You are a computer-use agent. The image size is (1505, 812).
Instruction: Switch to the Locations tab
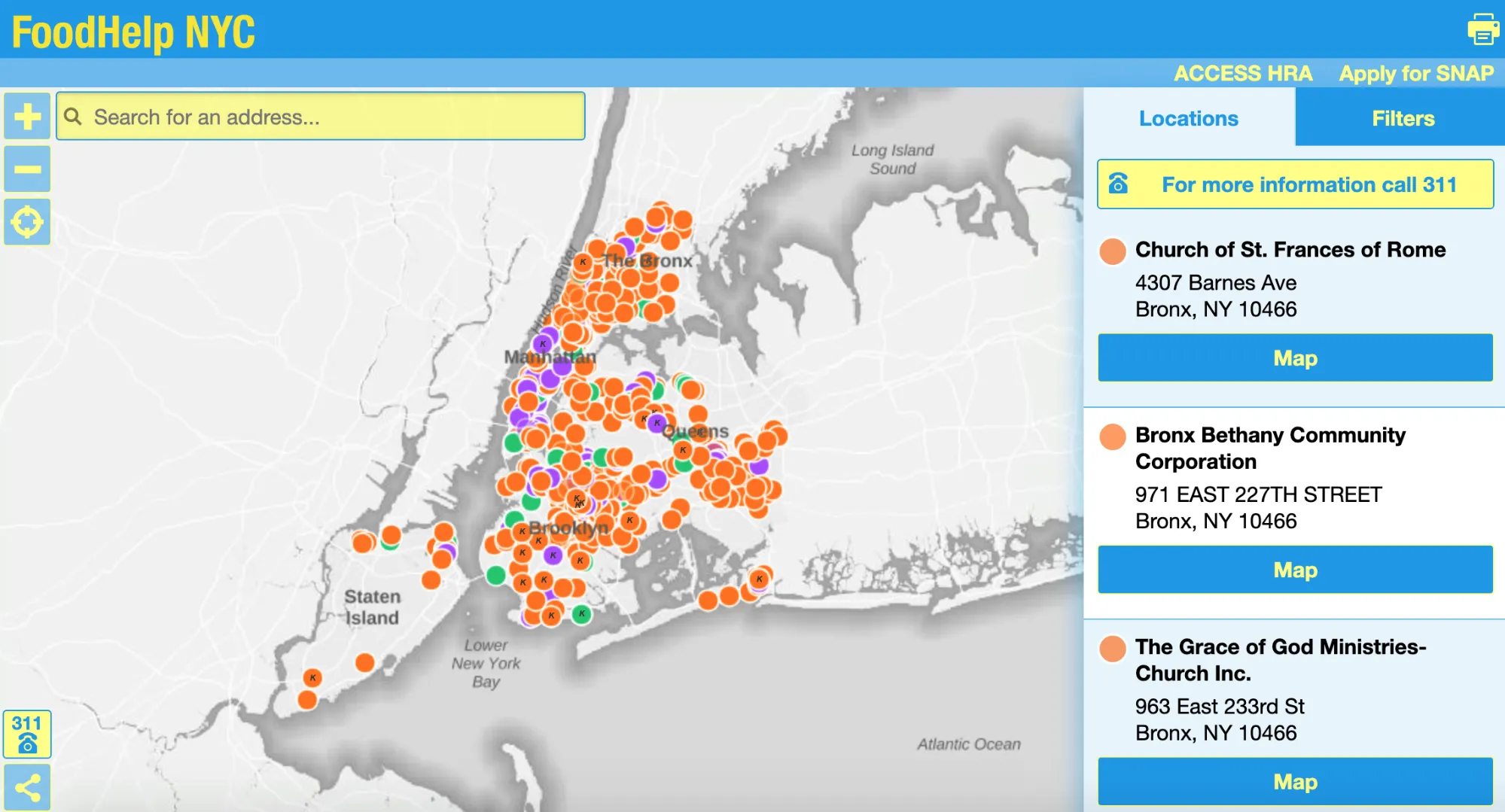click(x=1187, y=118)
